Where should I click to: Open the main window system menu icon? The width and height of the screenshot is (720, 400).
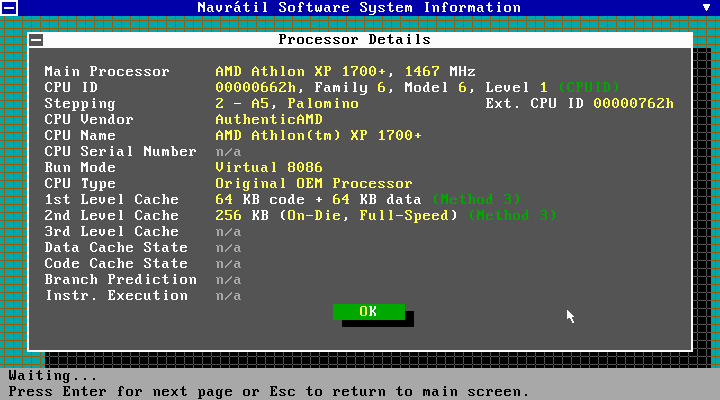[9, 7]
